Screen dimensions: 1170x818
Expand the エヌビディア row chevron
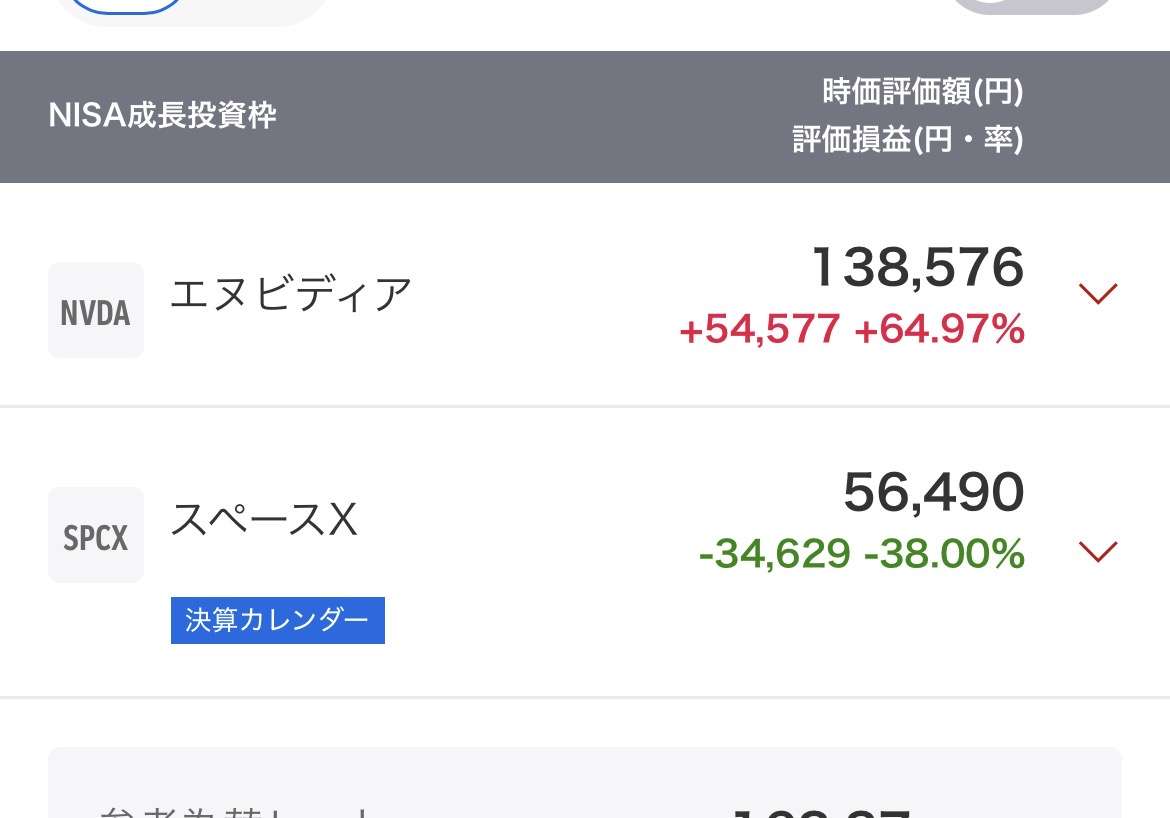pos(1098,293)
